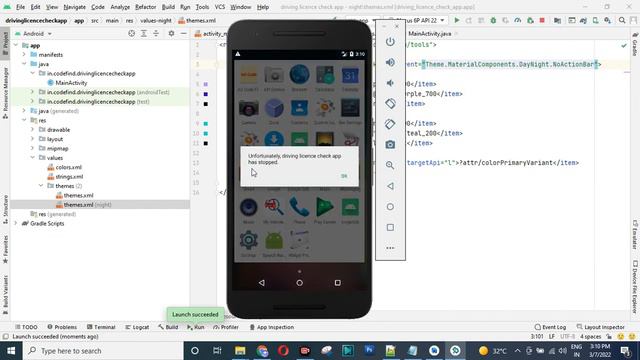
Task: Open File Explorer from the taskbar
Action: tap(240, 351)
